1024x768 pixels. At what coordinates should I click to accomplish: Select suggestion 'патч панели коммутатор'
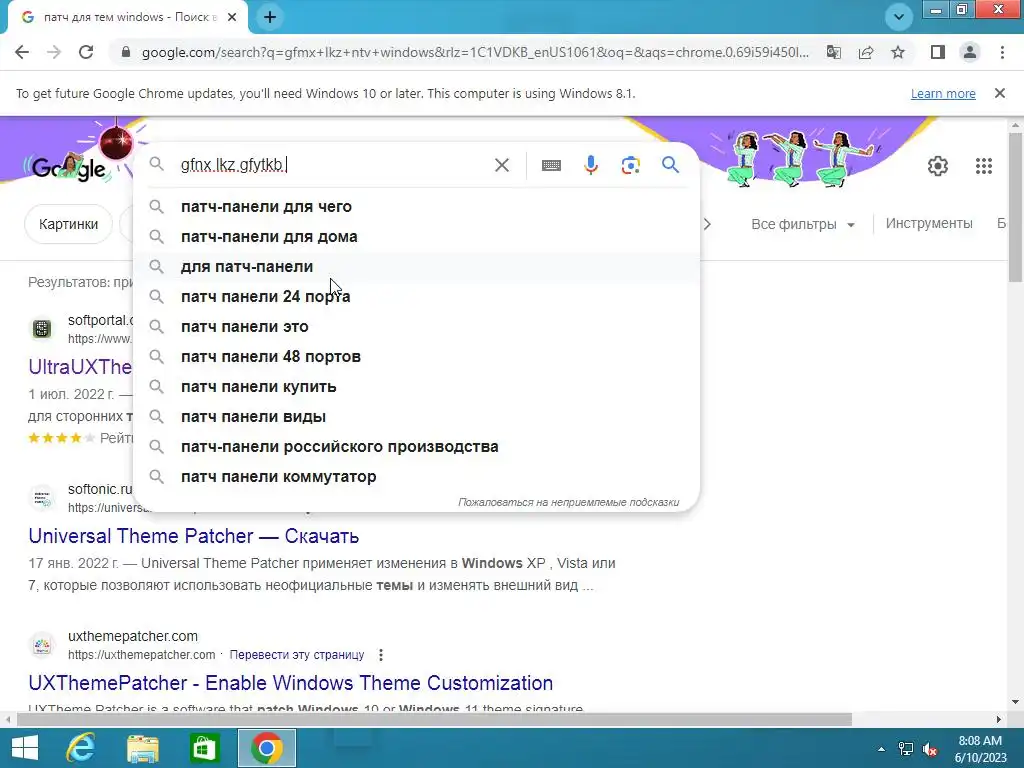click(416, 477)
